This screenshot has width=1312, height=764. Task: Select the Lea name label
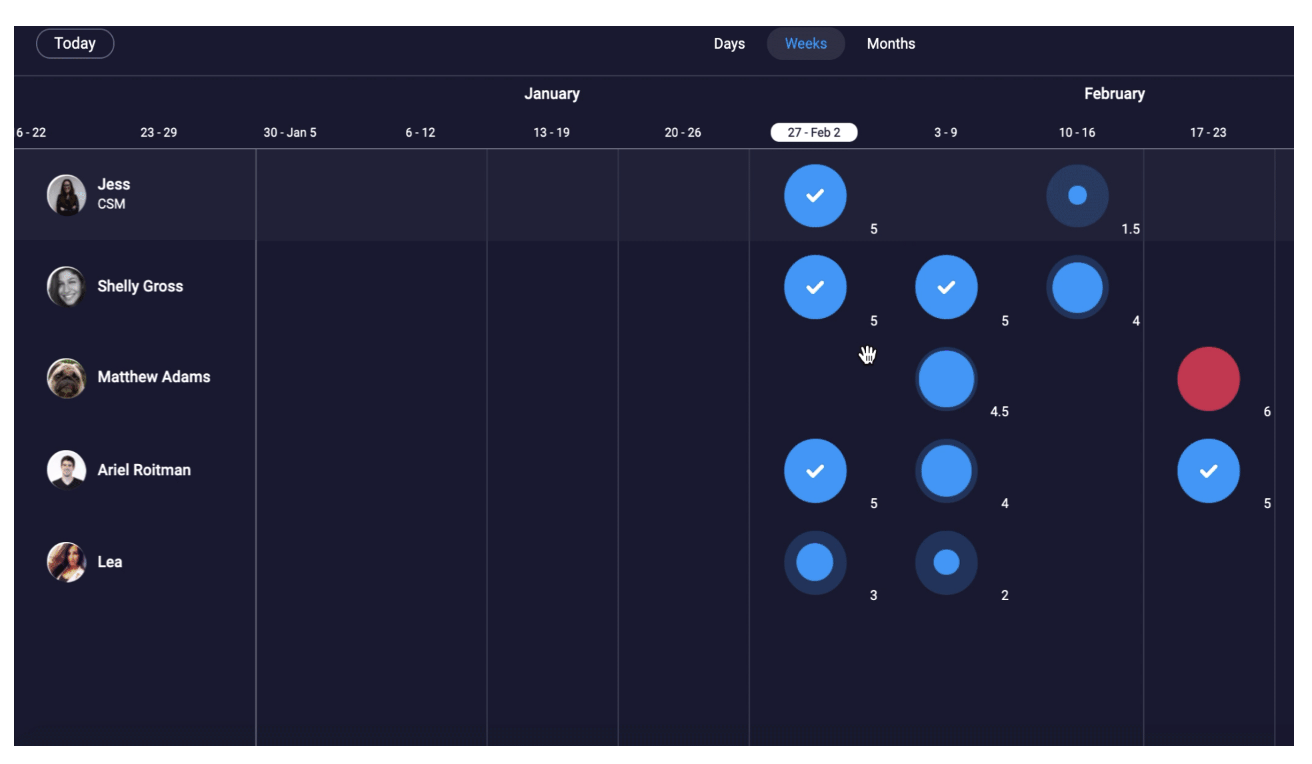(110, 562)
